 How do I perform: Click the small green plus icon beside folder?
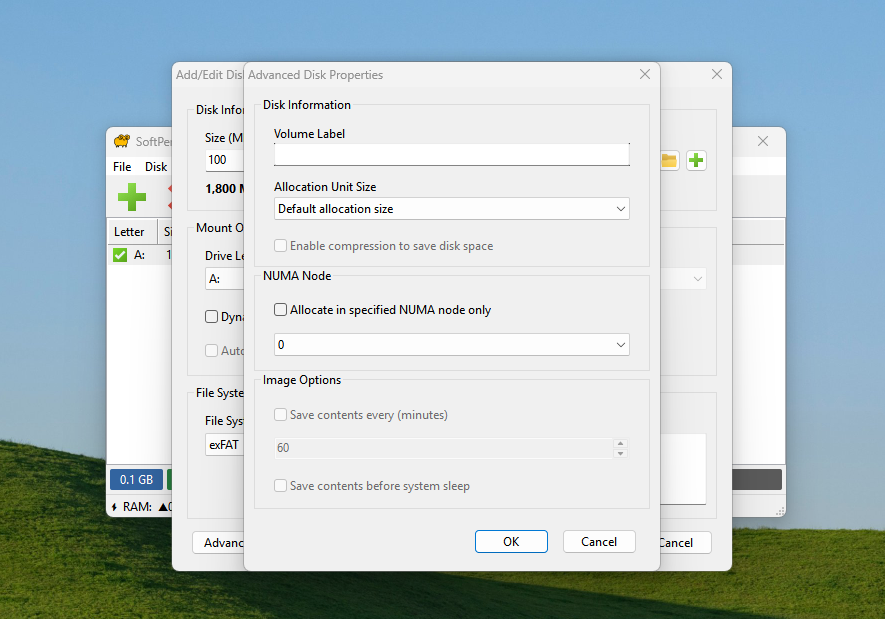[x=696, y=160]
